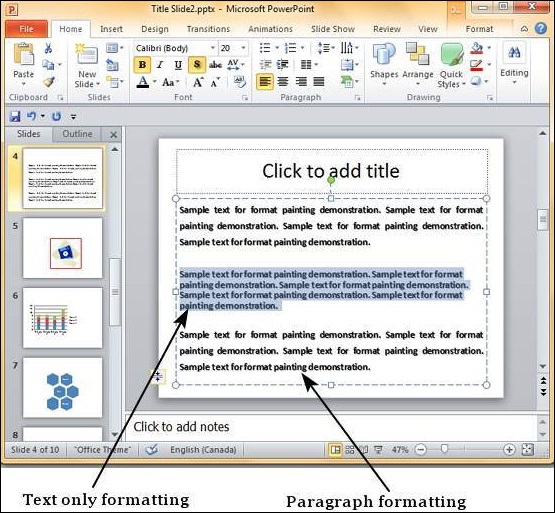555x513 pixels.
Task: Open Quick Styles gallery
Action: point(452,55)
